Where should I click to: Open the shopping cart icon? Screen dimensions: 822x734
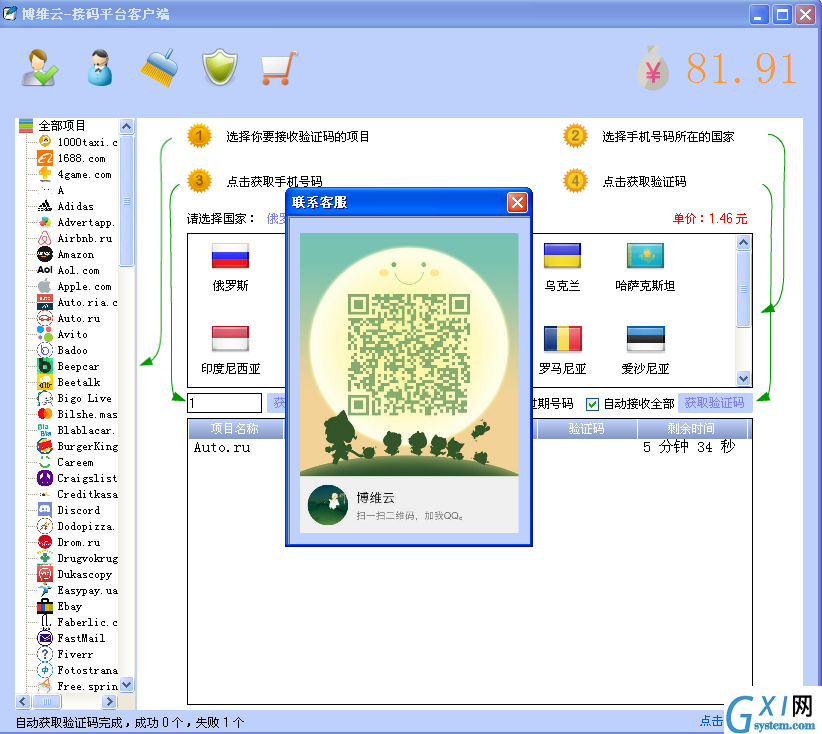279,67
